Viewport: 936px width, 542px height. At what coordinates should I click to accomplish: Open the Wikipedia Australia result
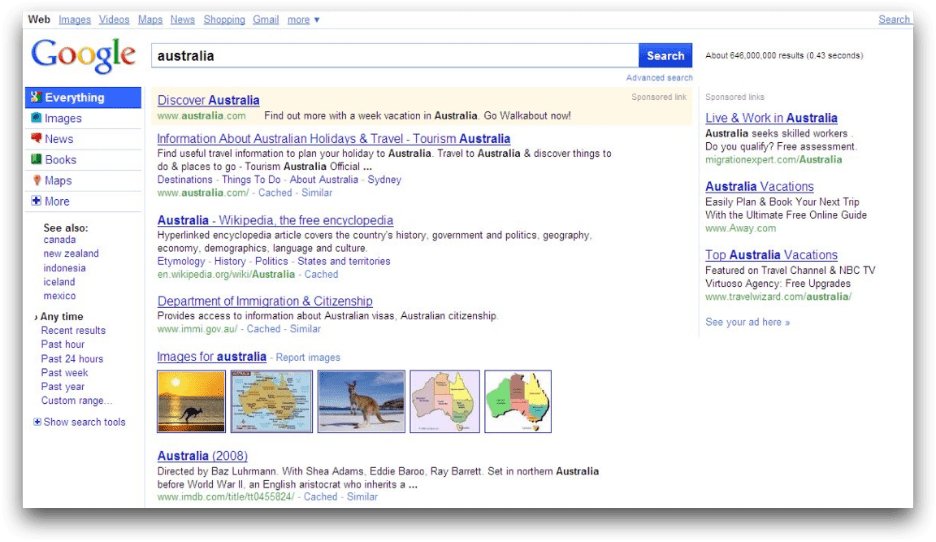pyautogui.click(x=275, y=220)
